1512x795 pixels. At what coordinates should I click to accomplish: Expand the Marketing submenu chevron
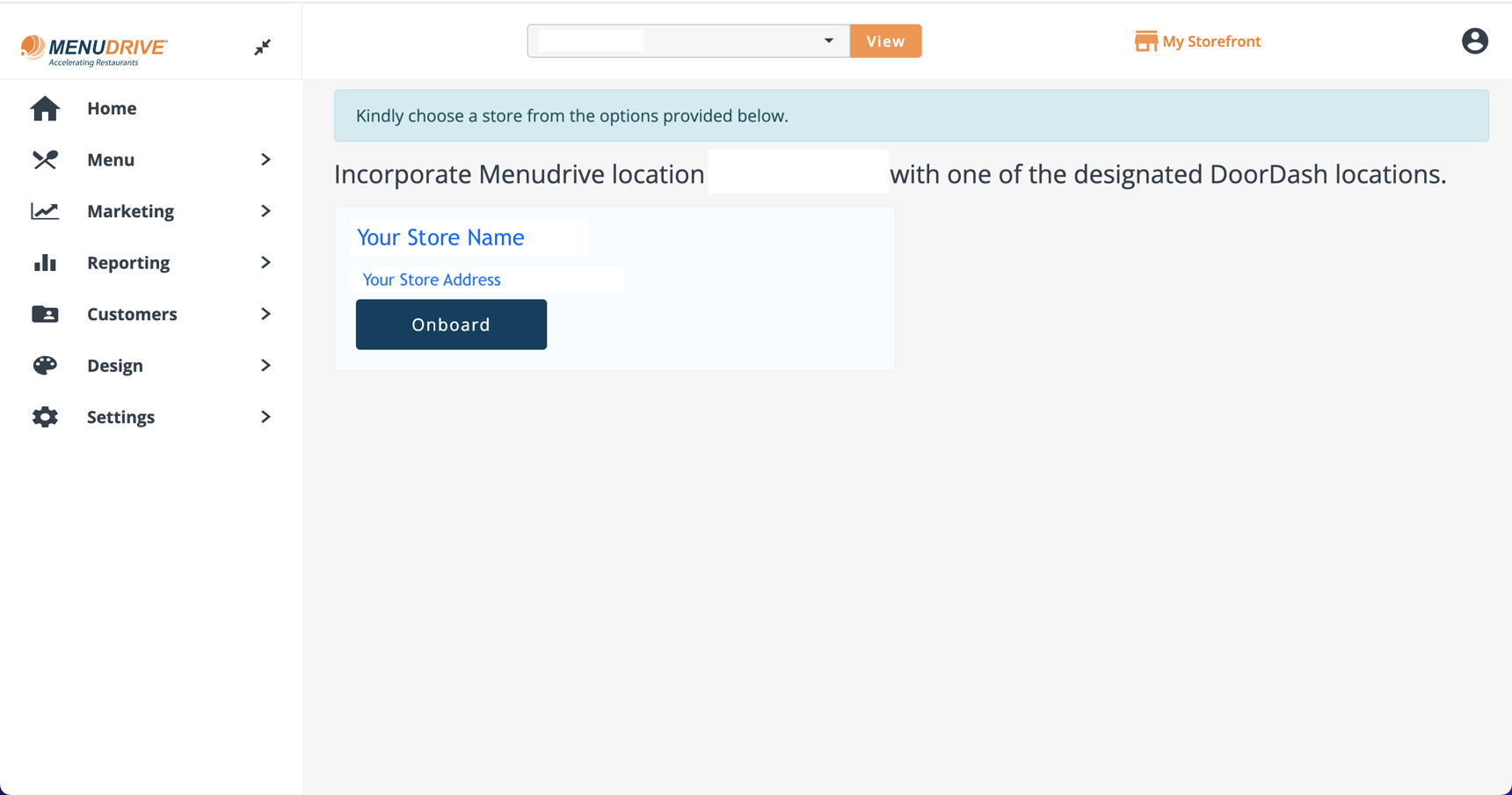[265, 211]
